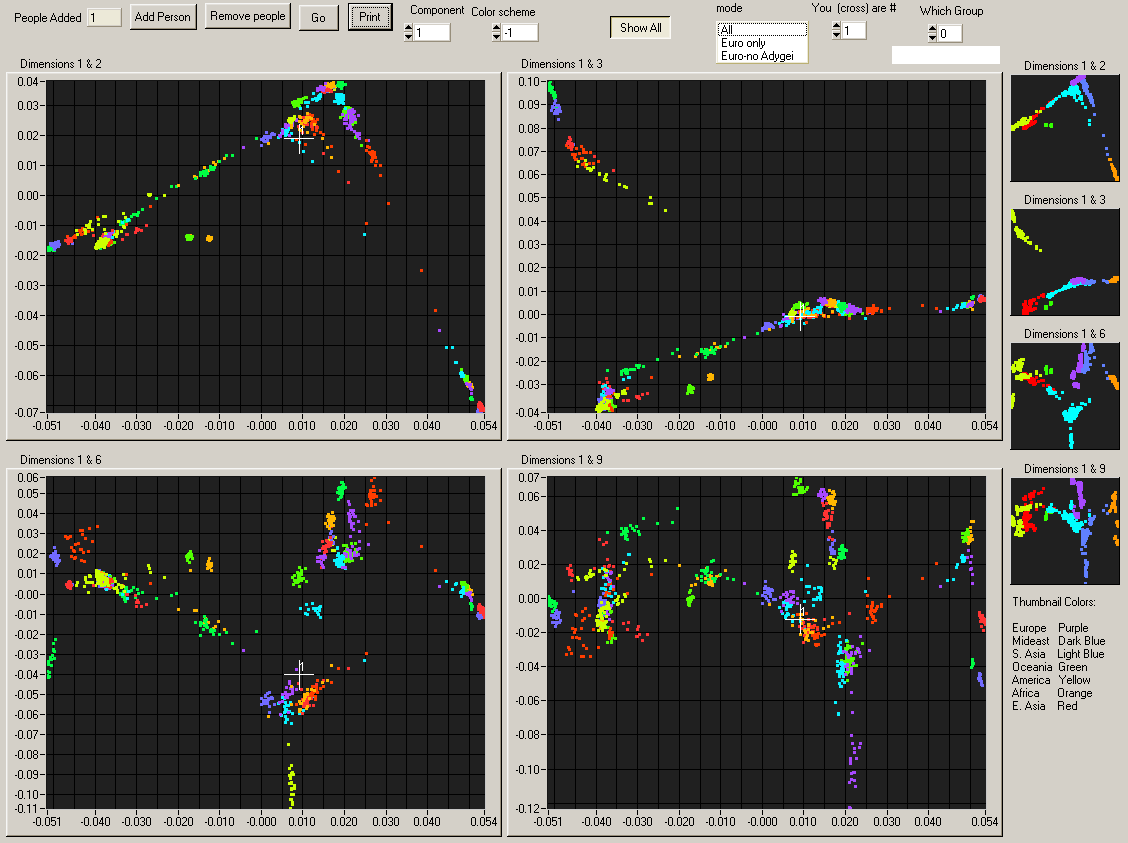Screen dimensions: 1128x843
Task: Click the 'Color scheme' label
Action: click(x=503, y=12)
